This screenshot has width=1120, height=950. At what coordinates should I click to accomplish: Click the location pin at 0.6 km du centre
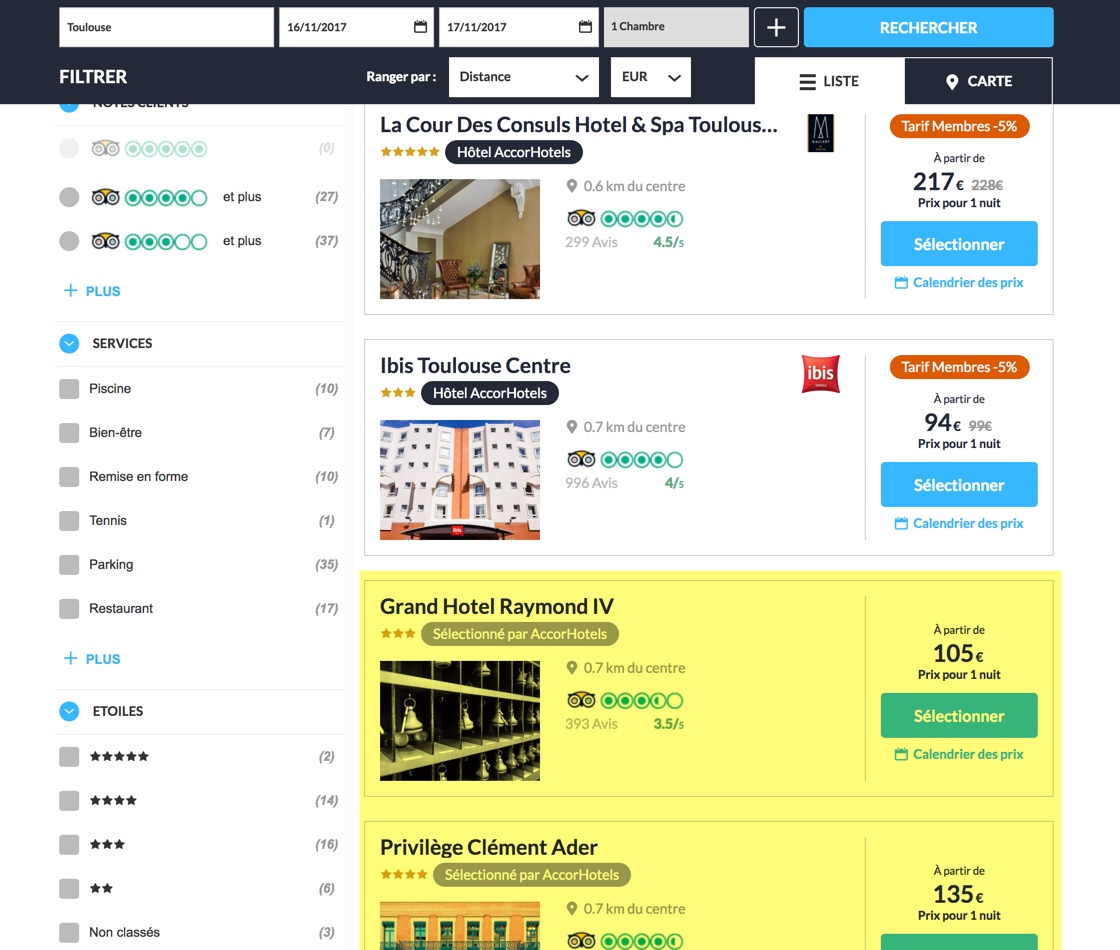pyautogui.click(x=571, y=186)
